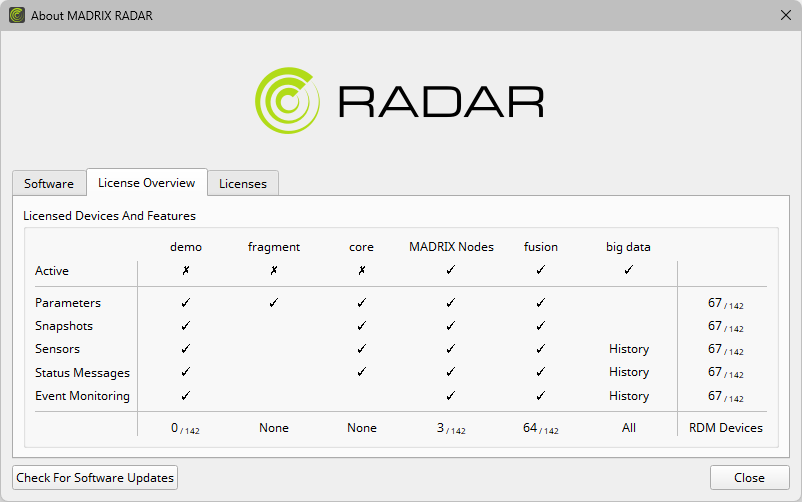Click the 0/142 count under demo
802x502 pixels.
(185, 428)
